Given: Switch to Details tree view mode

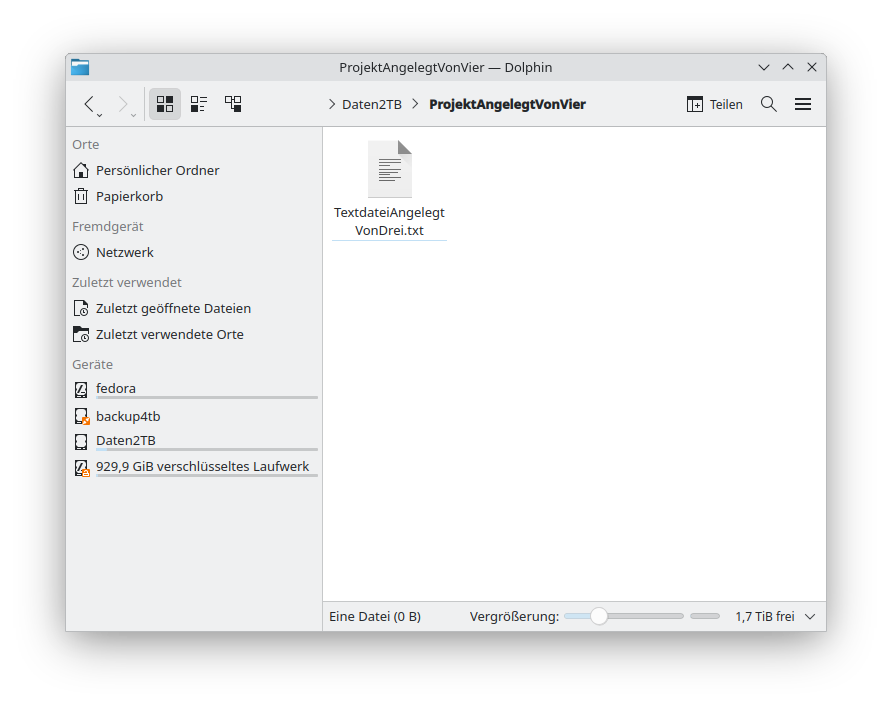Looking at the screenshot, I should tap(233, 104).
